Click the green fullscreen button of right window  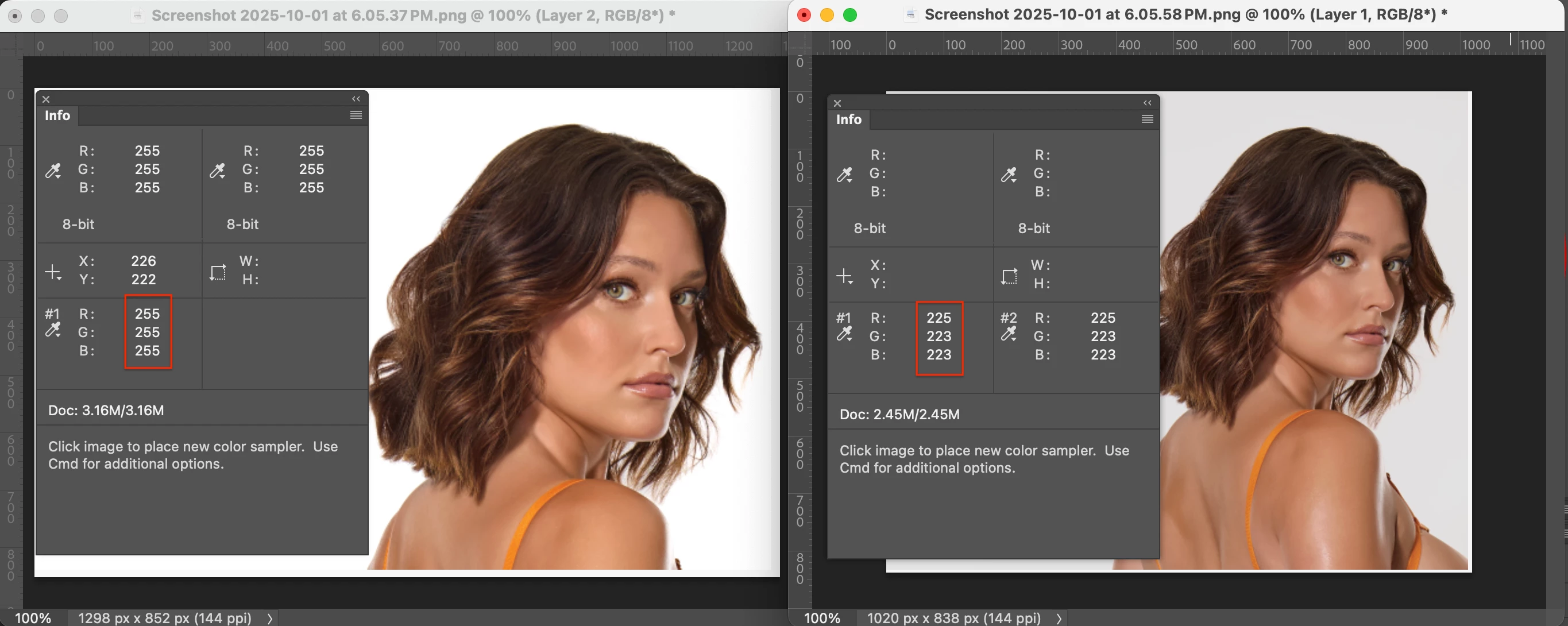(x=849, y=15)
